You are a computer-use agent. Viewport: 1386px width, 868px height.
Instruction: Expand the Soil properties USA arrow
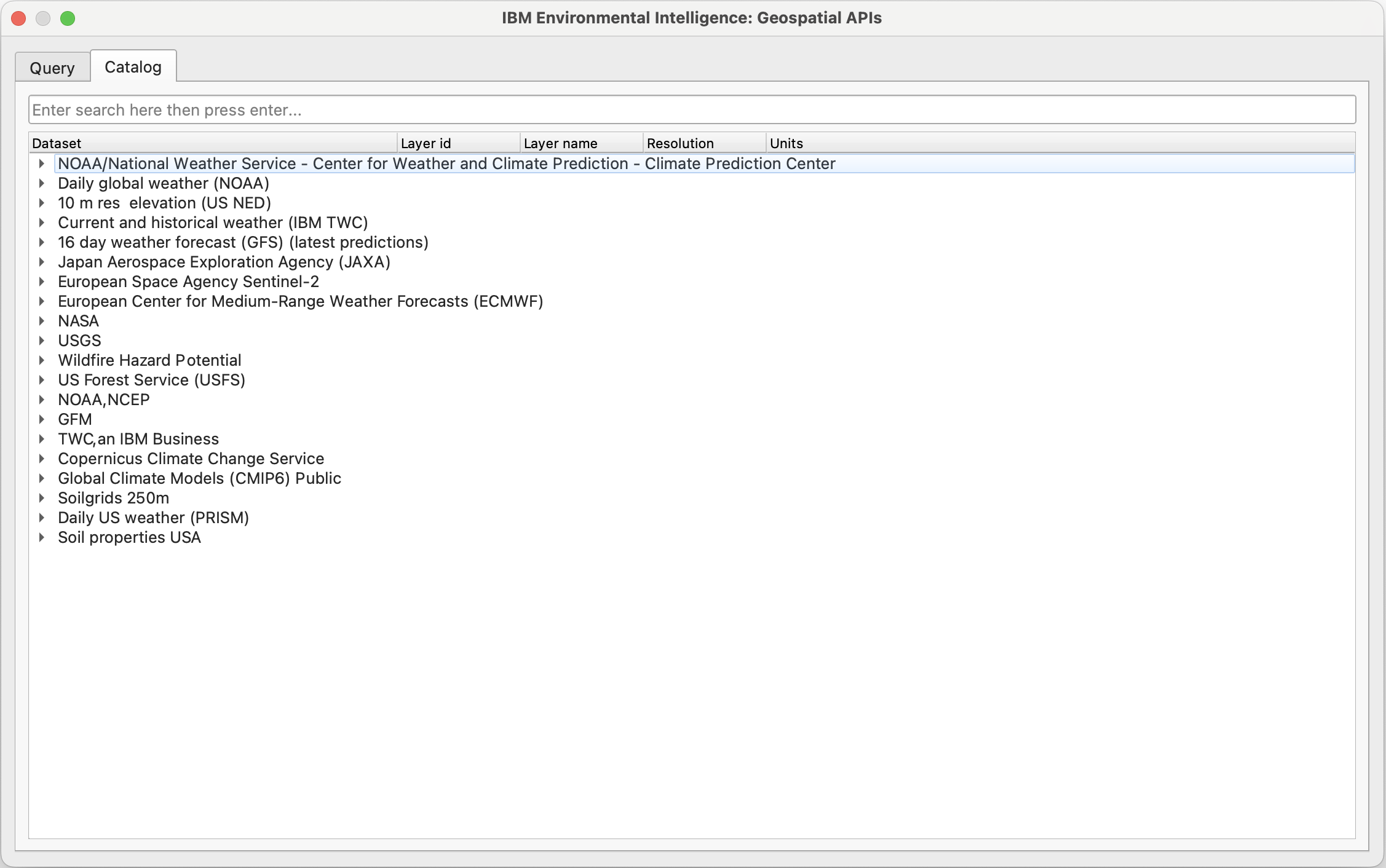(x=41, y=537)
